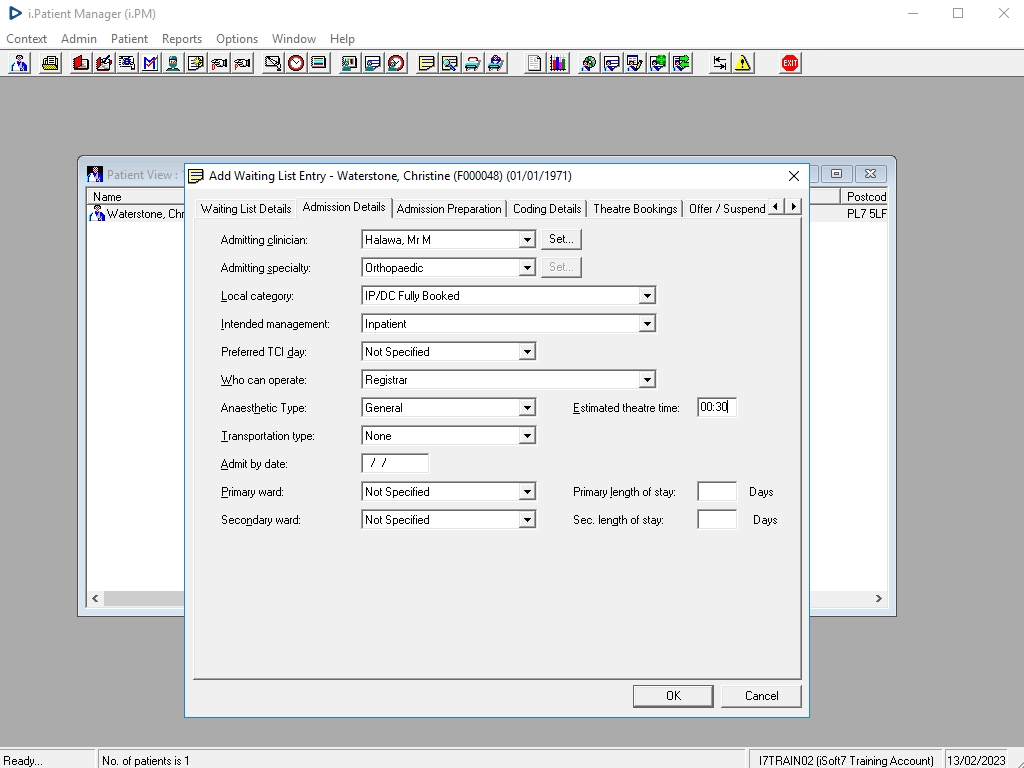This screenshot has width=1024, height=768.
Task: Click the red book icon in the toolbar
Action: tap(81, 63)
